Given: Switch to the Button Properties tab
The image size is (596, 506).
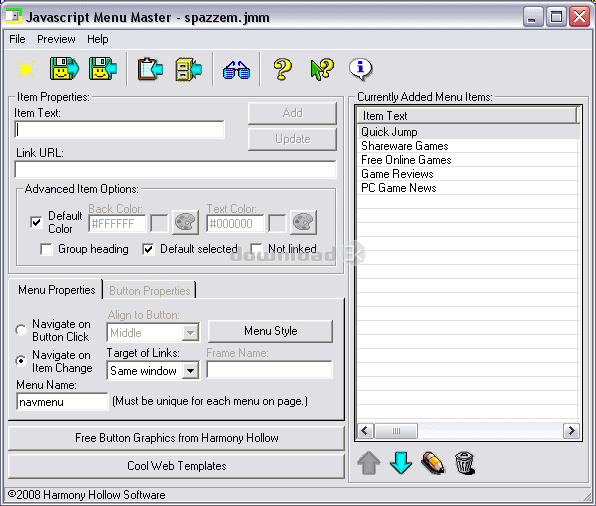Looking at the screenshot, I should (150, 291).
